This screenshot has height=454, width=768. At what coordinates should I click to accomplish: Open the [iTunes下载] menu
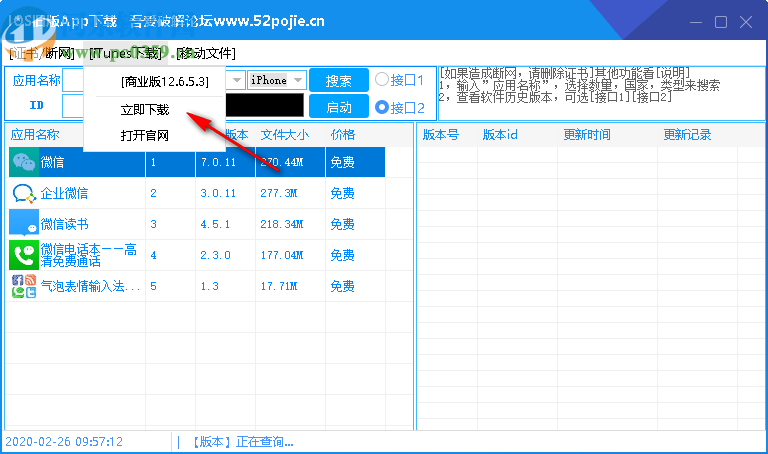point(125,53)
